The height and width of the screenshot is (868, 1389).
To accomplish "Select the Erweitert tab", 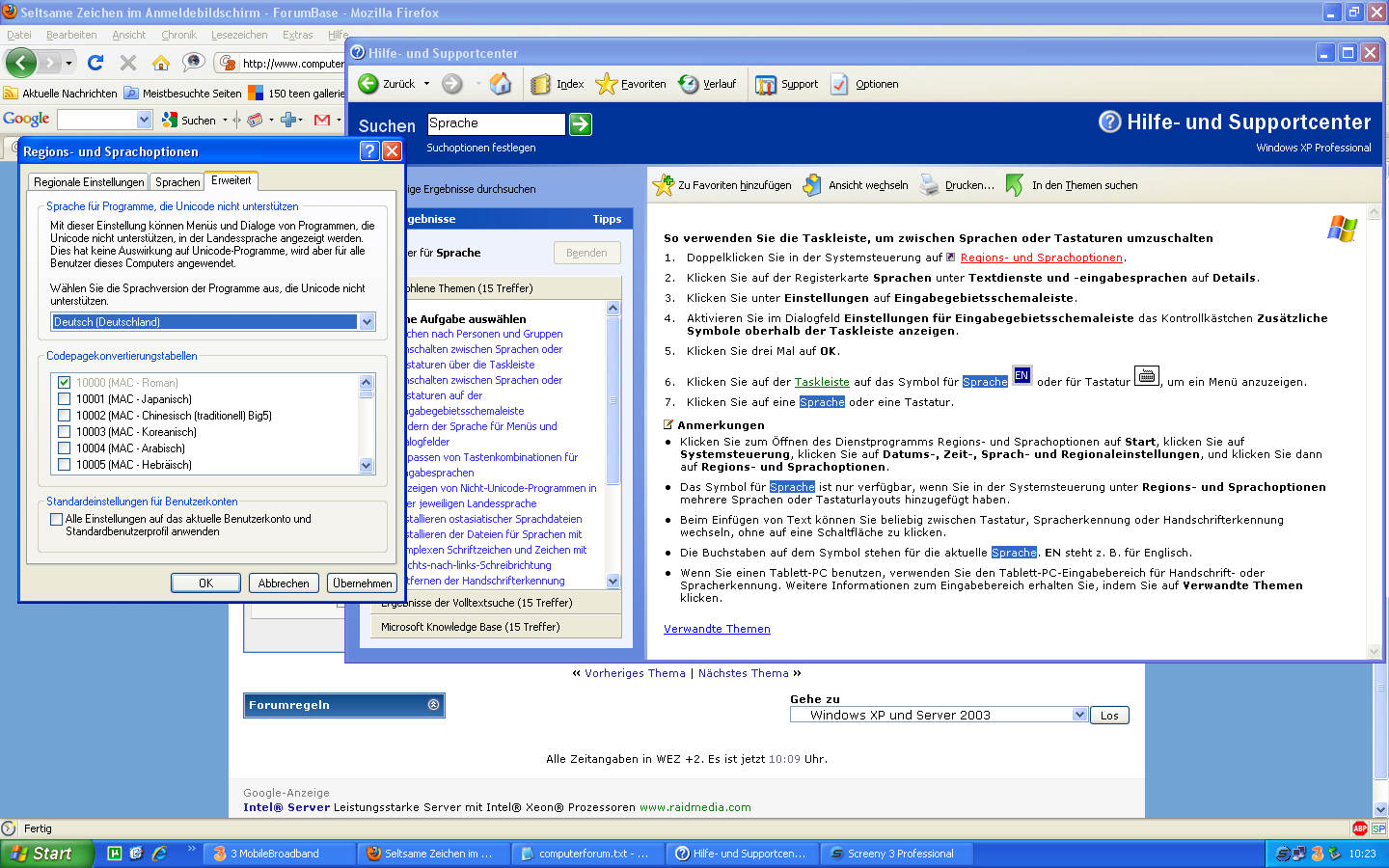I will 231,180.
